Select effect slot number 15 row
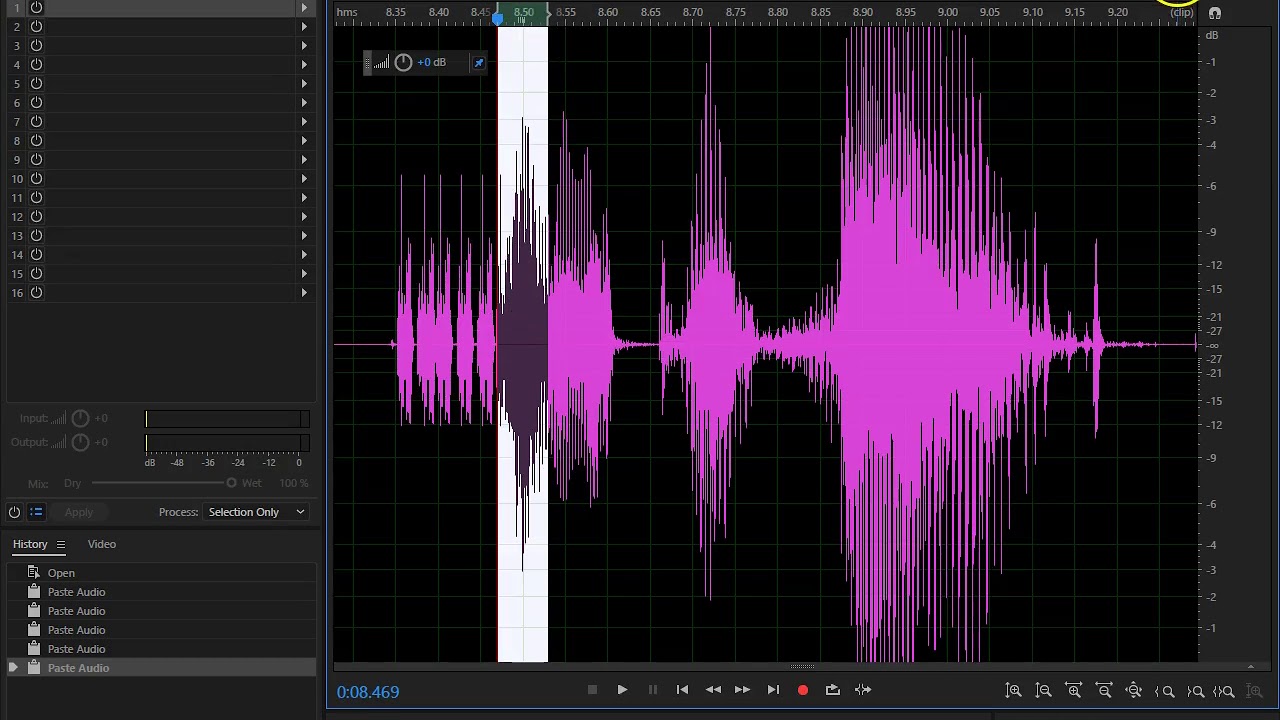This screenshot has width=1280, height=720. pyautogui.click(x=160, y=273)
